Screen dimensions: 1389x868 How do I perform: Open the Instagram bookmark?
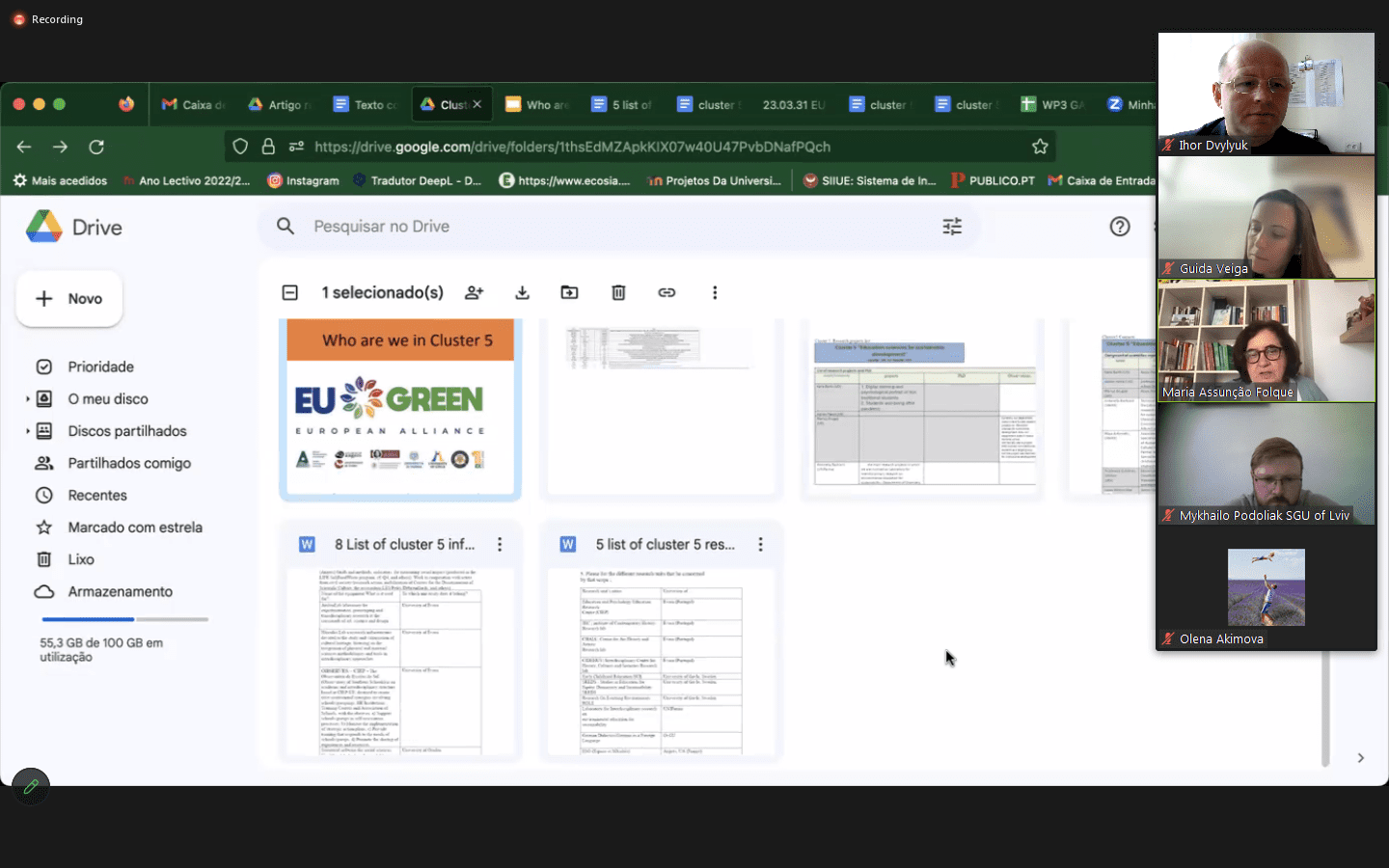[x=303, y=180]
